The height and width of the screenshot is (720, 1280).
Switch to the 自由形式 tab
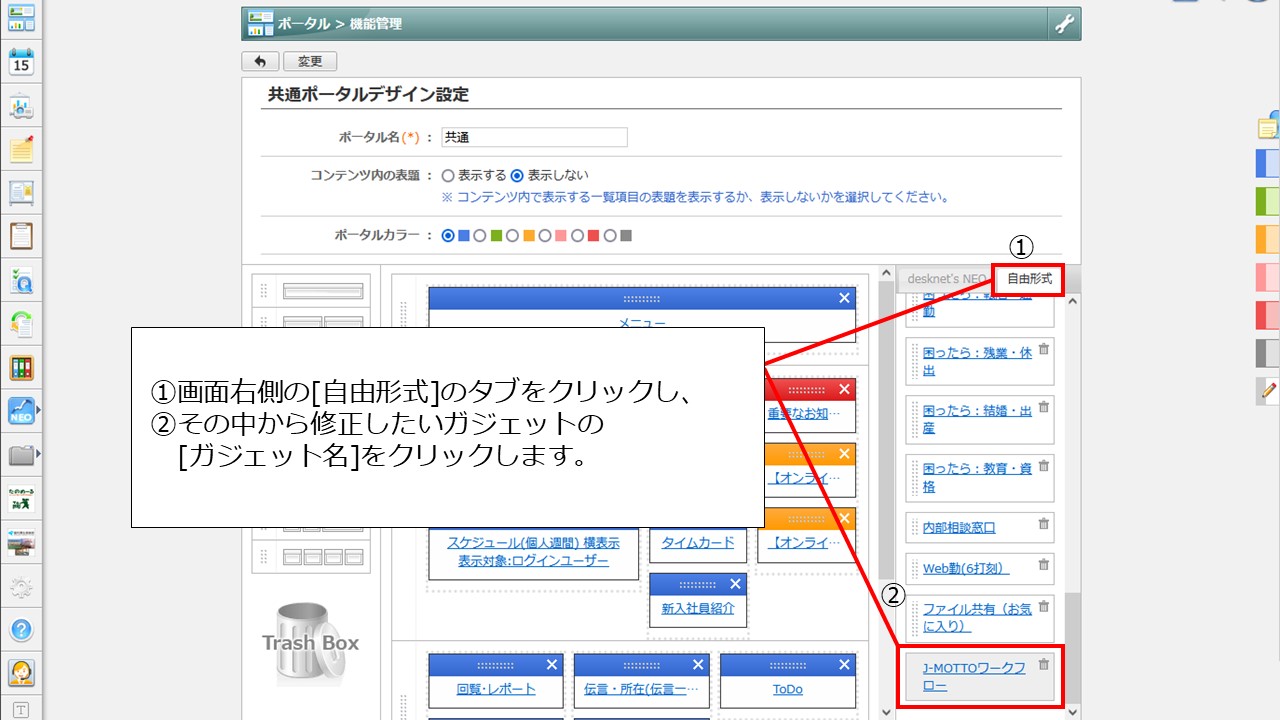coord(1028,279)
